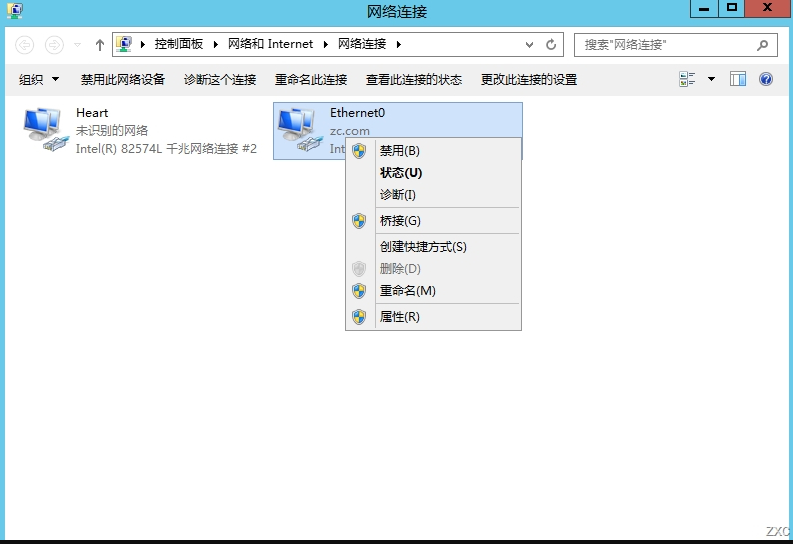Click the refresh icon in address bar
The image size is (793, 544).
[551, 44]
